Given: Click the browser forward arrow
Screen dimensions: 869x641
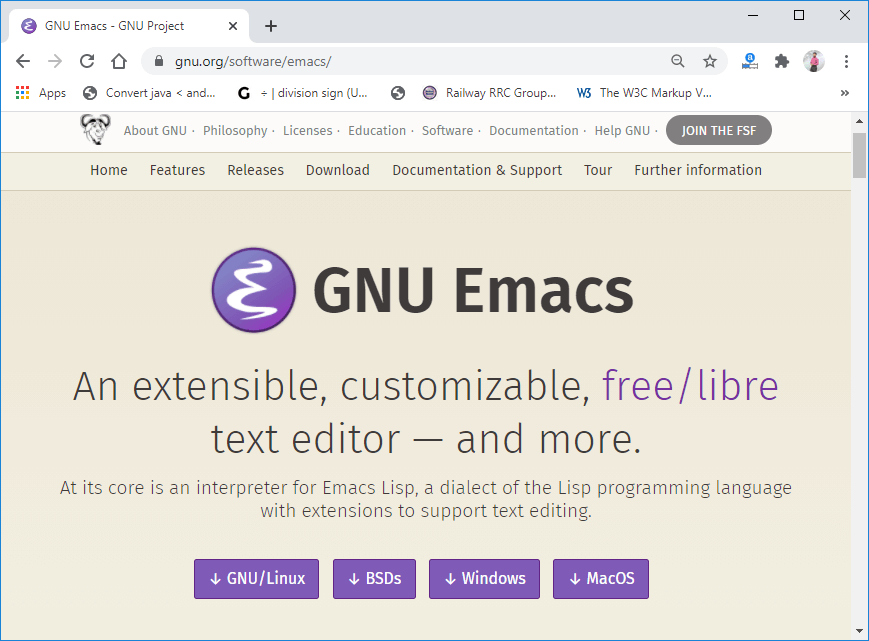Looking at the screenshot, I should click(x=55, y=61).
